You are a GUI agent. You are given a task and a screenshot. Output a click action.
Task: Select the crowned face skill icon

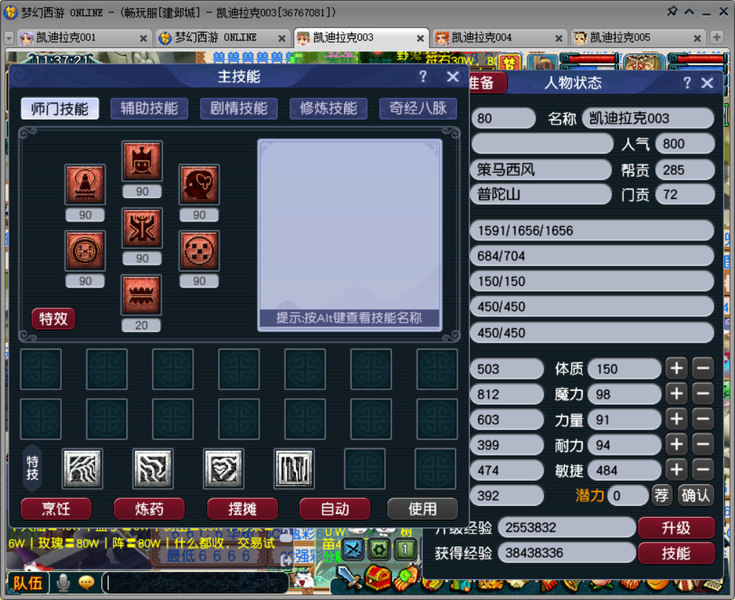[142, 161]
